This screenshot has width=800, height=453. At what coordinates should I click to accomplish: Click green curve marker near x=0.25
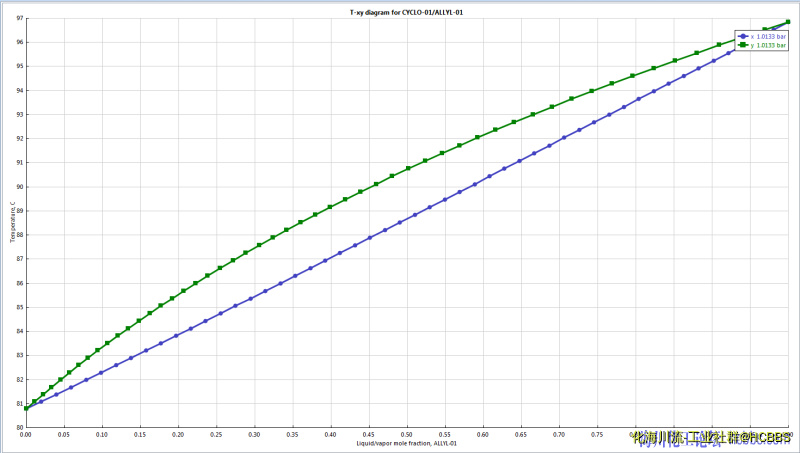pyautogui.click(x=220, y=269)
